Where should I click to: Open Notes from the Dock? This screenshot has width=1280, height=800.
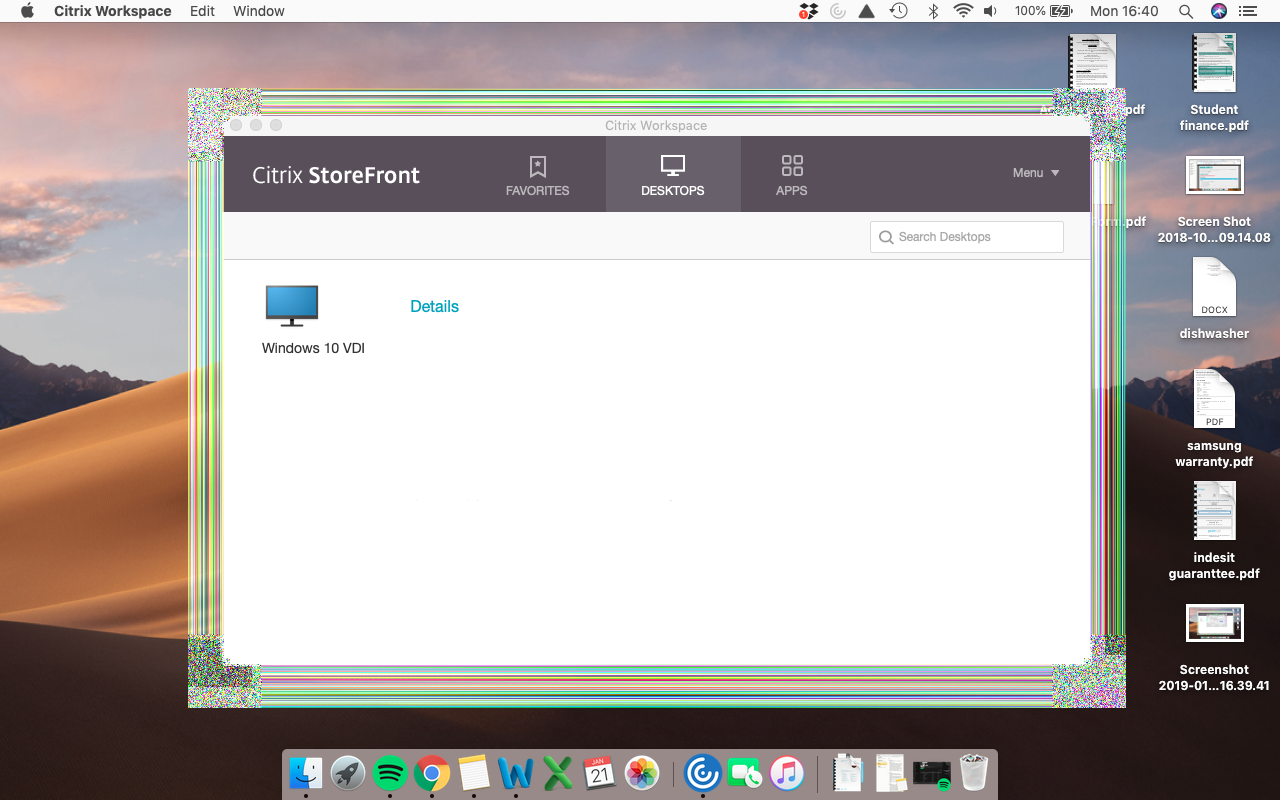click(x=474, y=773)
